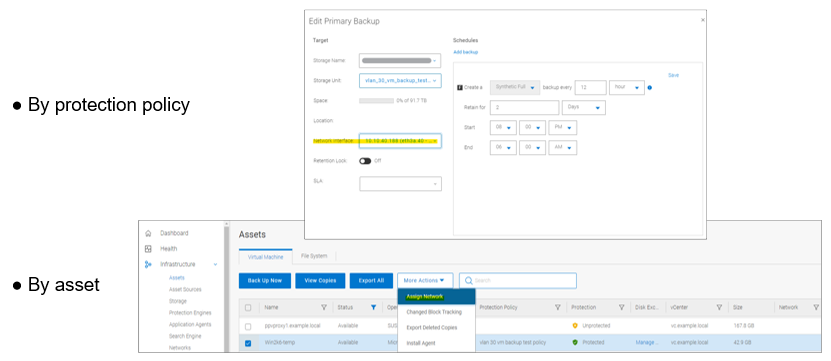Click the active Status column filter icon
Screen dimensions: 831x361
[373, 307]
